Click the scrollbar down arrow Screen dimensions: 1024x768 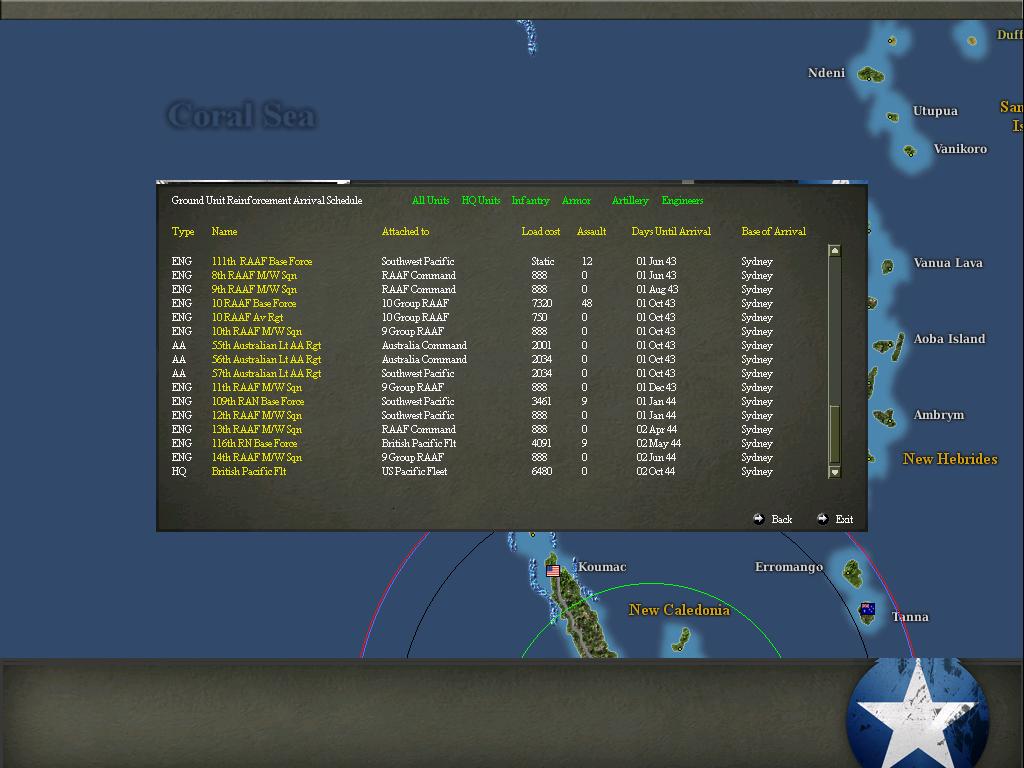(x=834, y=472)
